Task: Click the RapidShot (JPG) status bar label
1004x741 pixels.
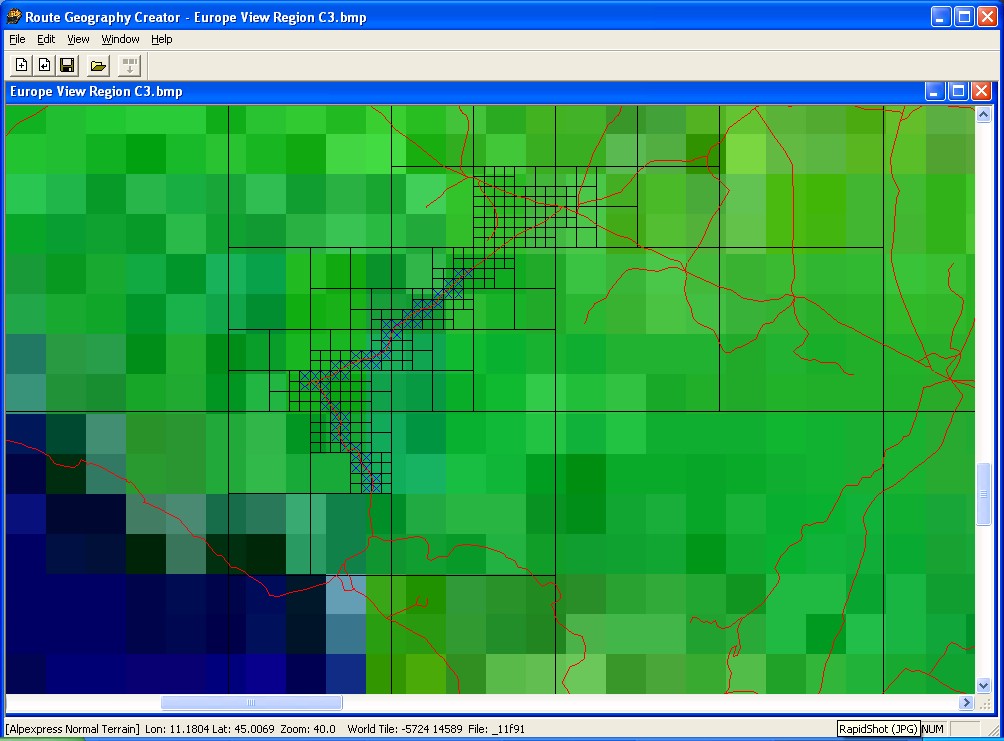Action: click(x=878, y=729)
